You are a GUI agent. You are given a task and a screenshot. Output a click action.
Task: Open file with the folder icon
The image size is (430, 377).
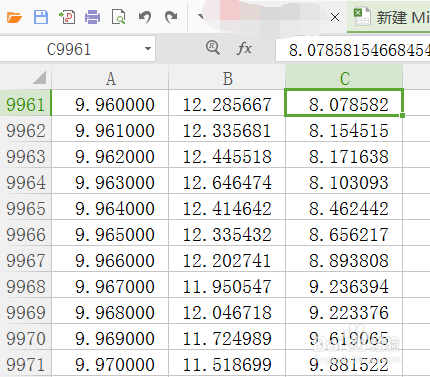click(x=14, y=17)
